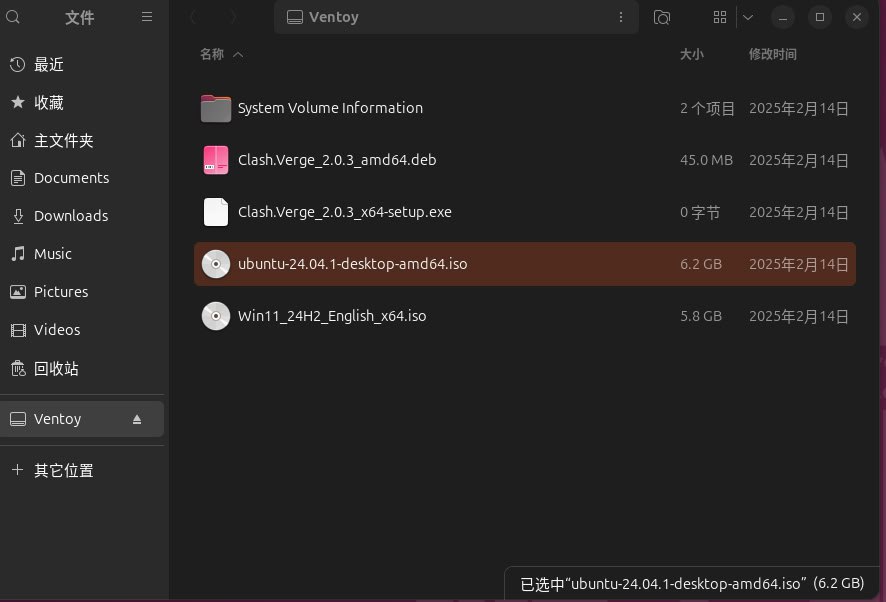Open the 文件 menu
The height and width of the screenshot is (602, 886).
[x=80, y=17]
